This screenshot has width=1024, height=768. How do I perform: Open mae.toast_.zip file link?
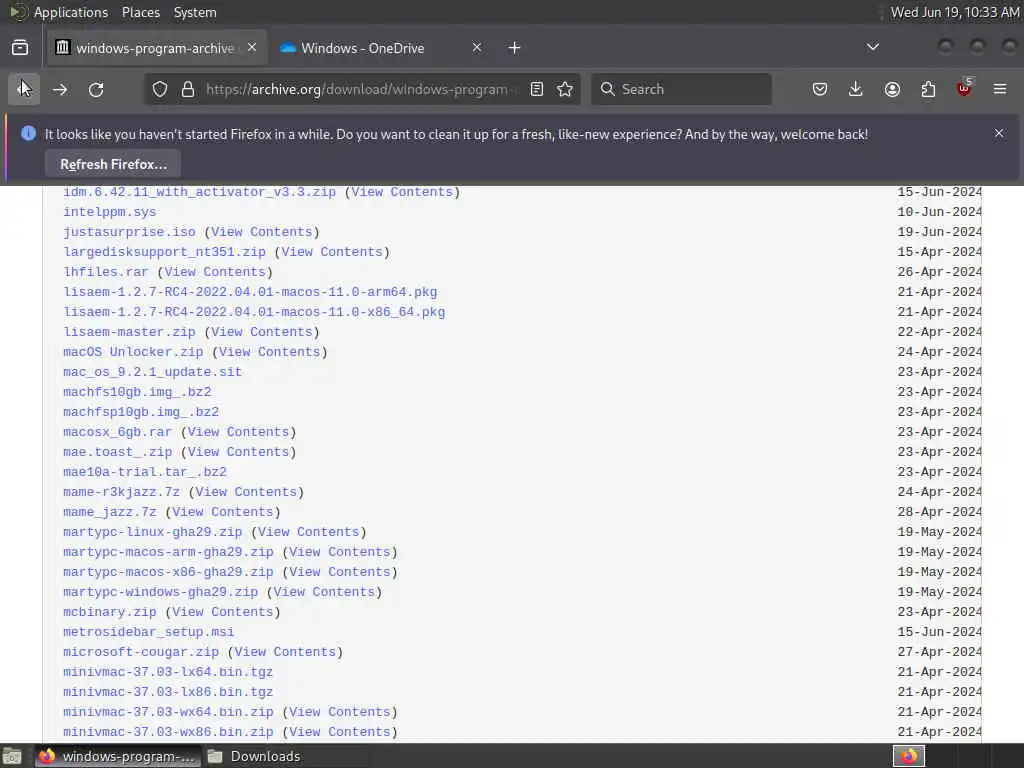coord(118,452)
